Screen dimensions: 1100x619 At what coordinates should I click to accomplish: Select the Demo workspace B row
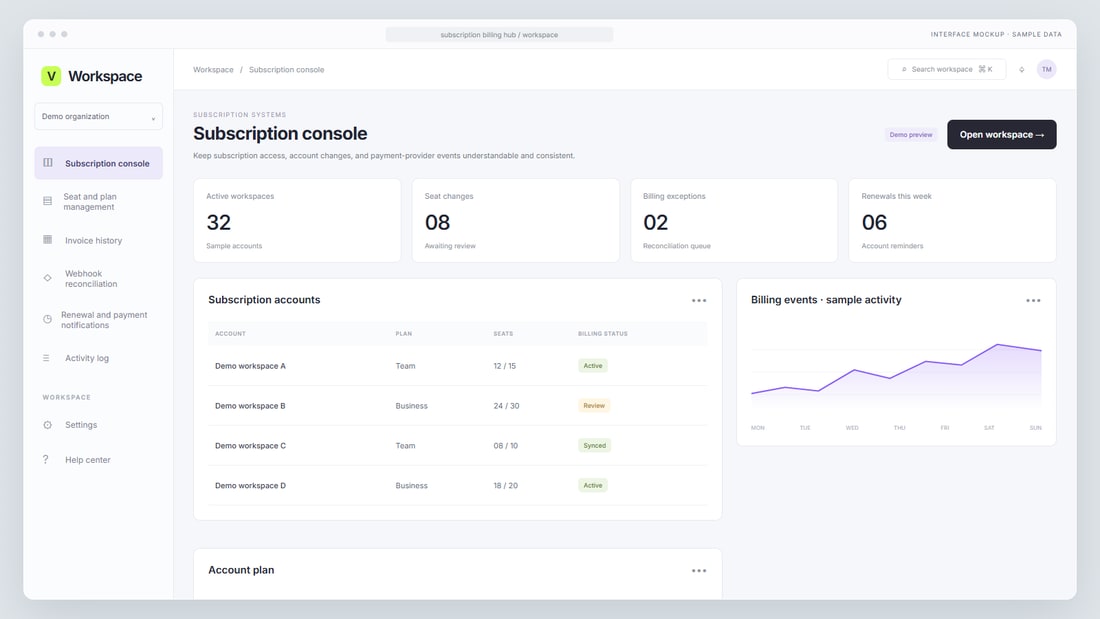pos(457,406)
